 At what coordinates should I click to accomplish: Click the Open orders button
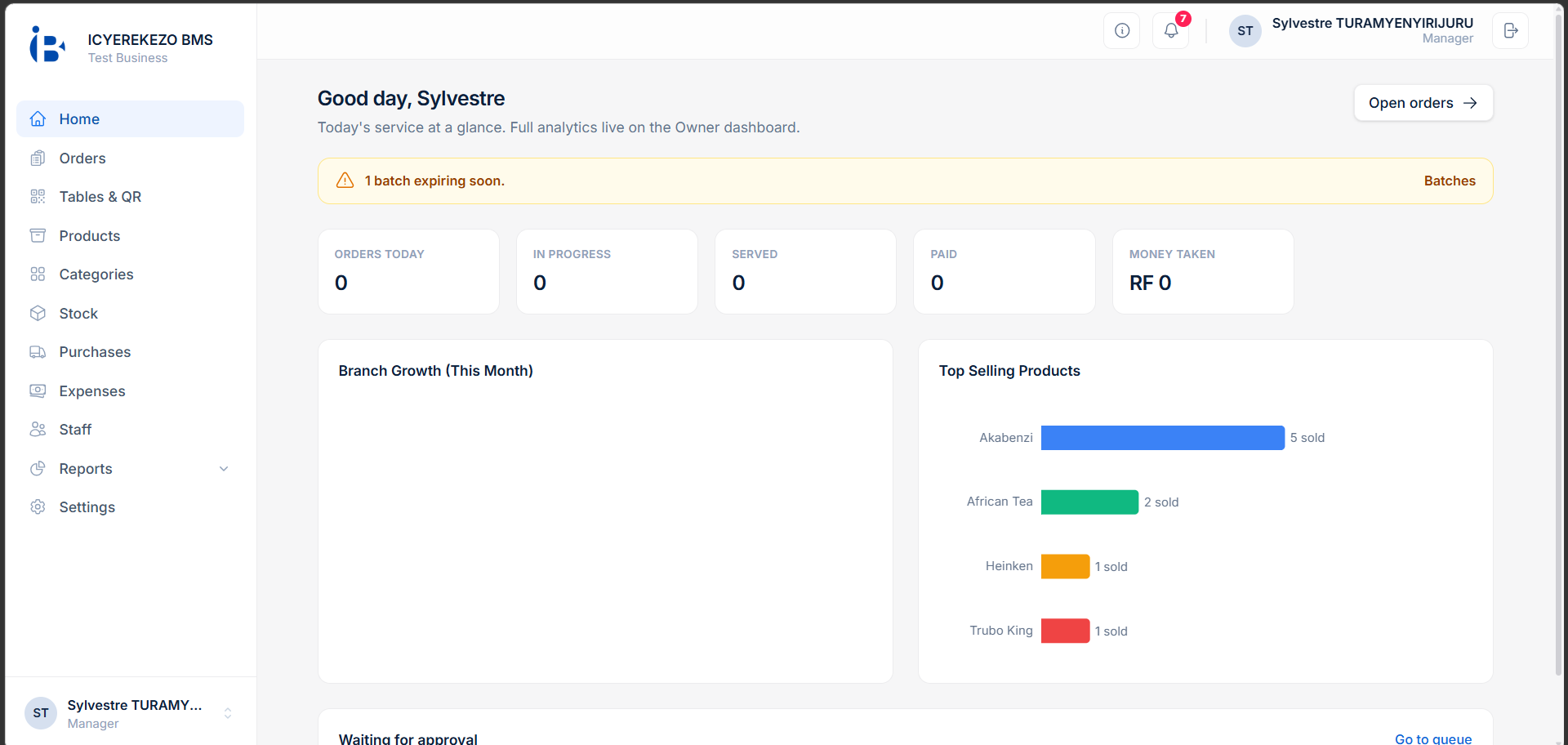(x=1423, y=103)
